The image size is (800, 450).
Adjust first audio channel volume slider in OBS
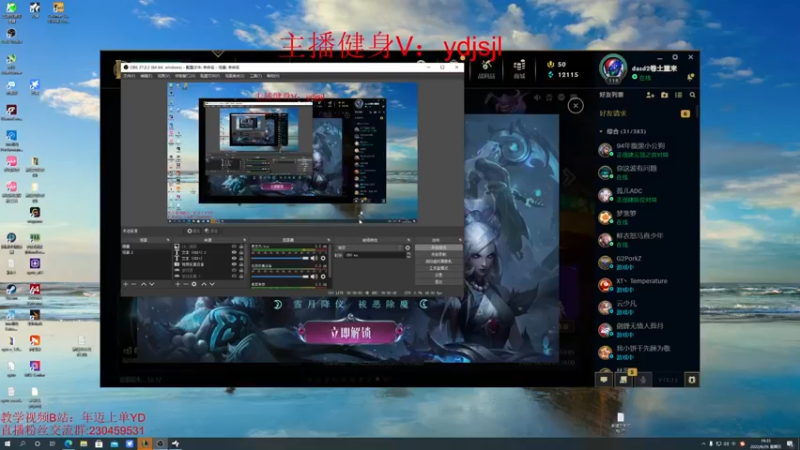coord(280,258)
